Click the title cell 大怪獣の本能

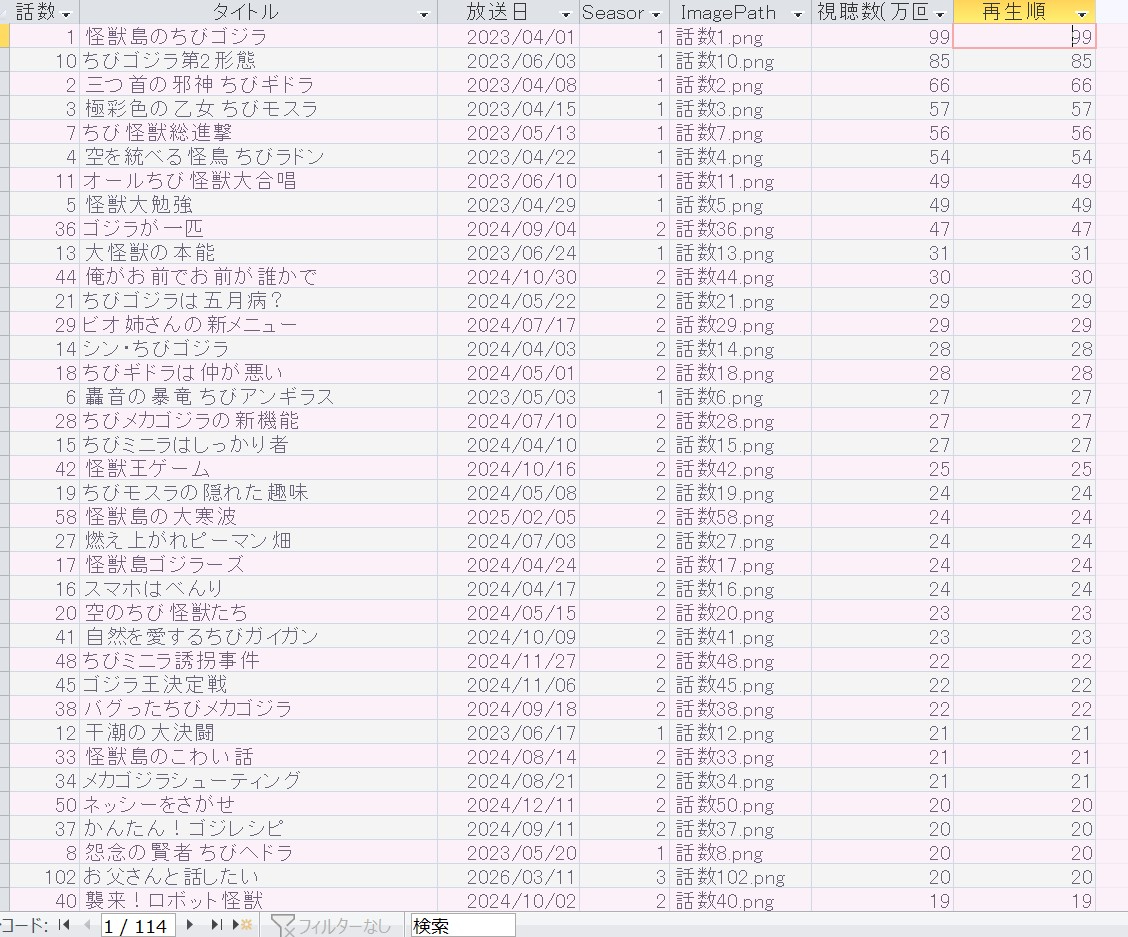coord(258,253)
